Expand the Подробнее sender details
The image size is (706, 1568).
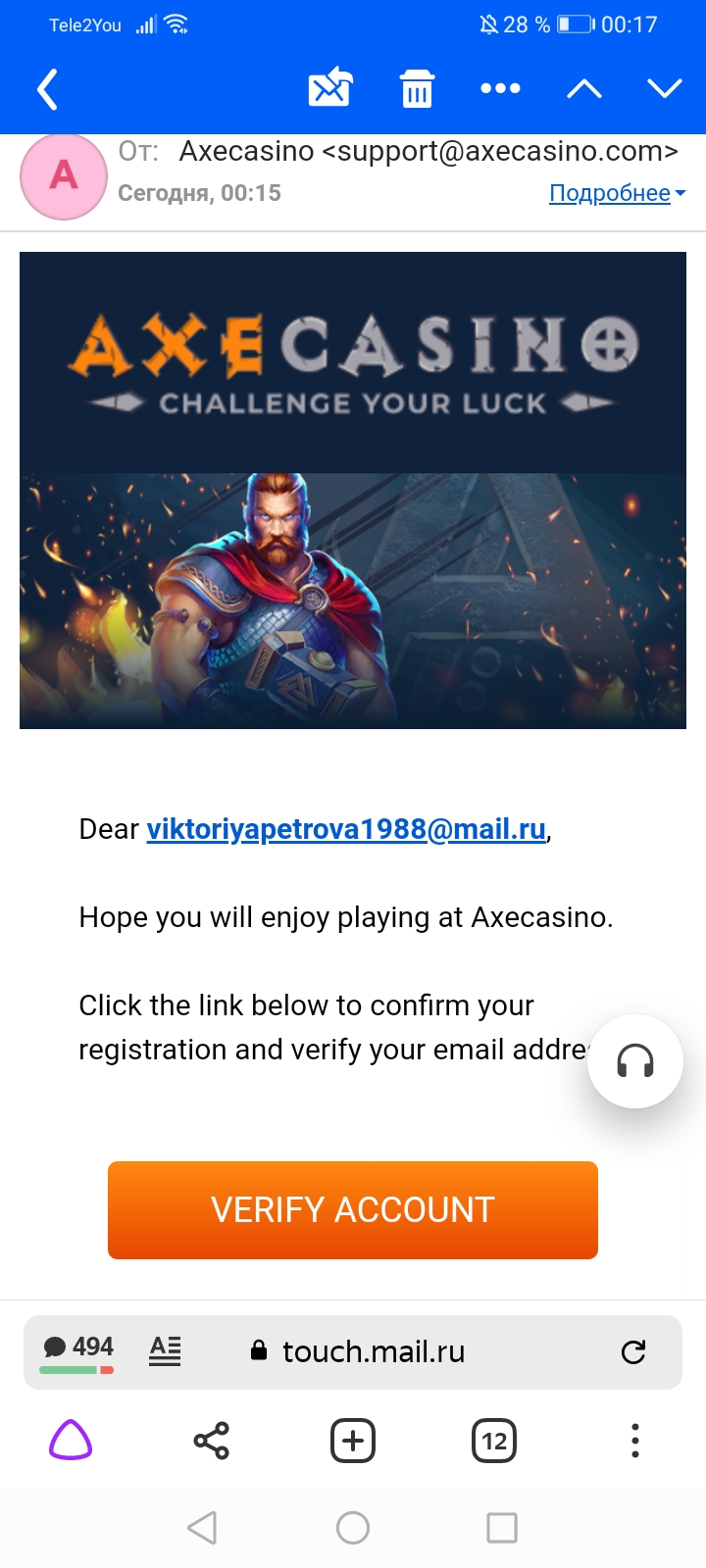coord(617,193)
